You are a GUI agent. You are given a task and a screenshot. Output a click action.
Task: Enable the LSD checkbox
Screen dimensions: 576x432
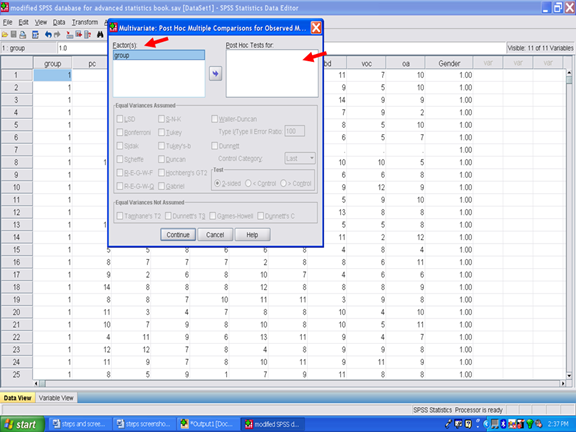tap(120, 119)
